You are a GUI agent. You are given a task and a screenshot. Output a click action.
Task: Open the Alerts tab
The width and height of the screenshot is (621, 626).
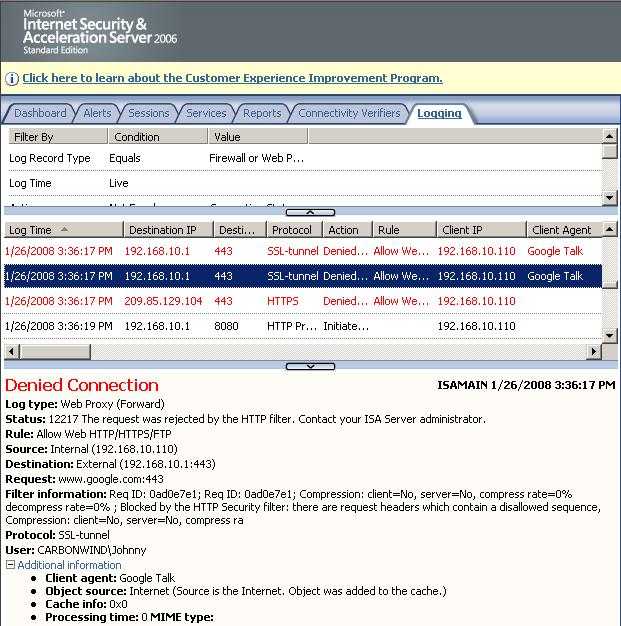point(97,113)
